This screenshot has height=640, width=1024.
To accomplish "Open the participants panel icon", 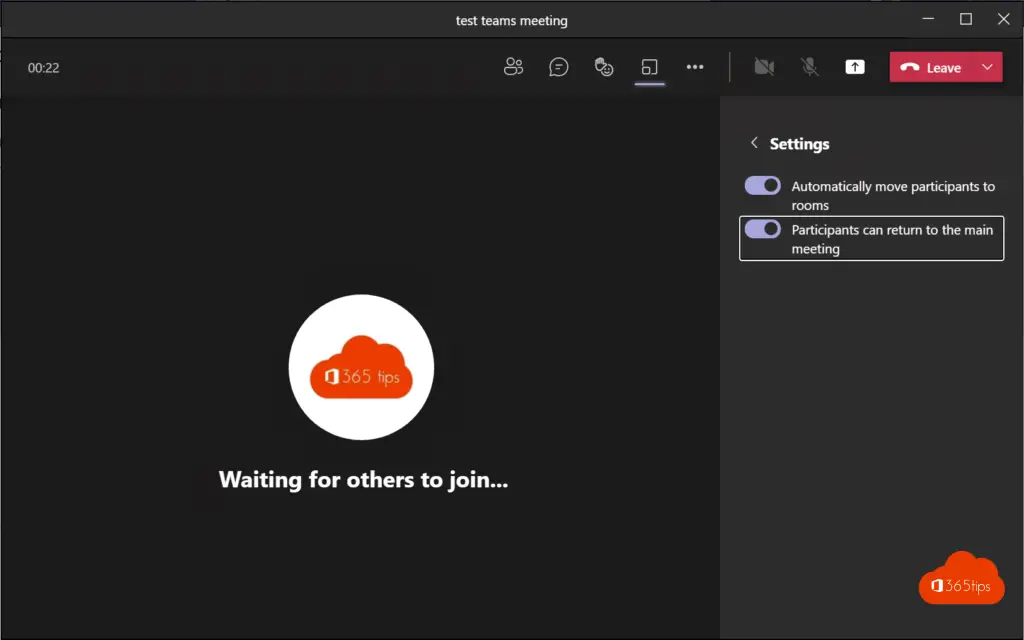I will tap(513, 67).
